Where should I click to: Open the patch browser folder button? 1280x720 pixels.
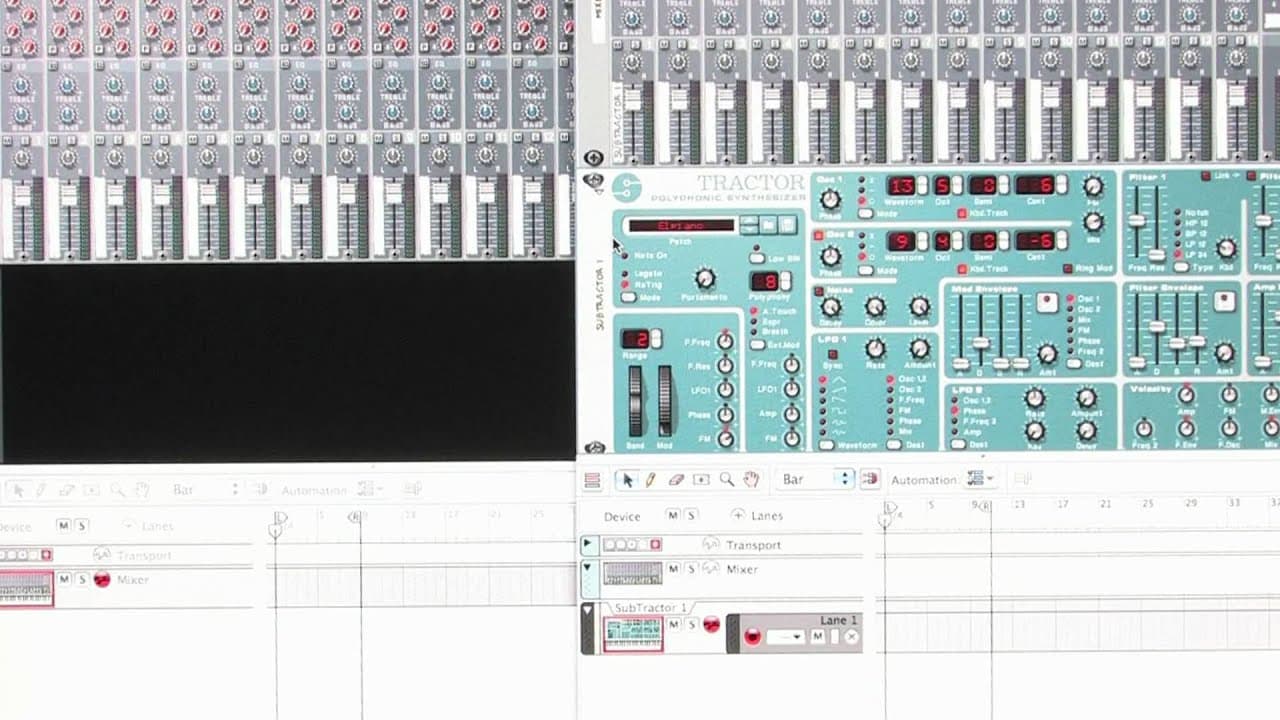[x=768, y=225]
